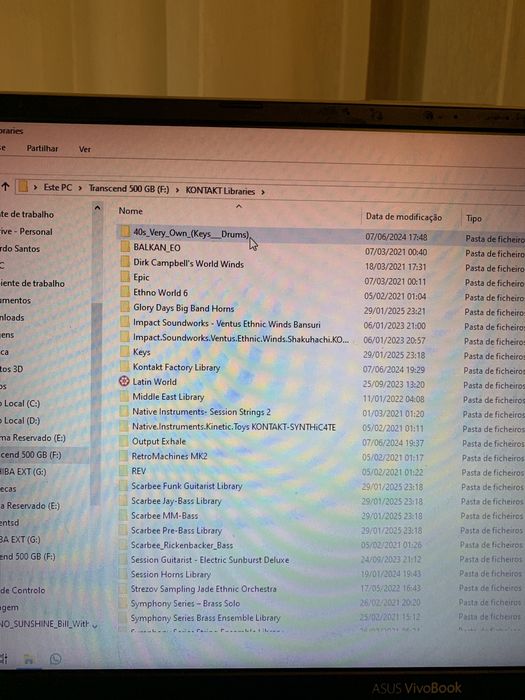Click the navigation pane scroll-up arrow
This screenshot has width=525, height=700.
[97, 208]
